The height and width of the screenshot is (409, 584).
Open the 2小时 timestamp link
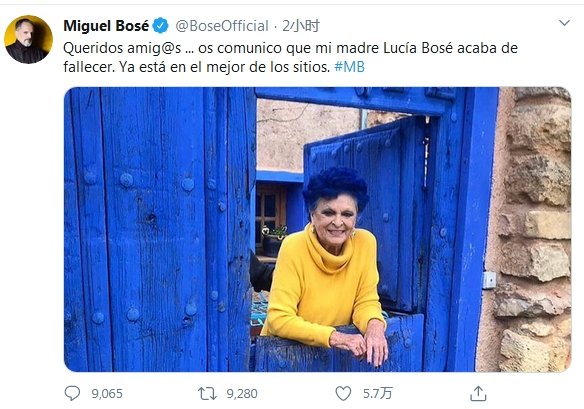click(x=301, y=26)
